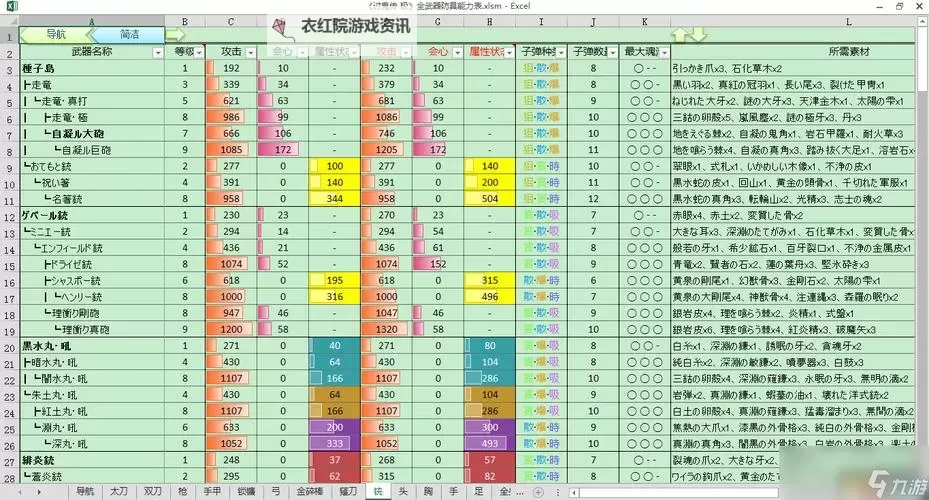Viewport: 929px width, 500px height.
Task: Click the add new sheet plus icon
Action: click(538, 492)
